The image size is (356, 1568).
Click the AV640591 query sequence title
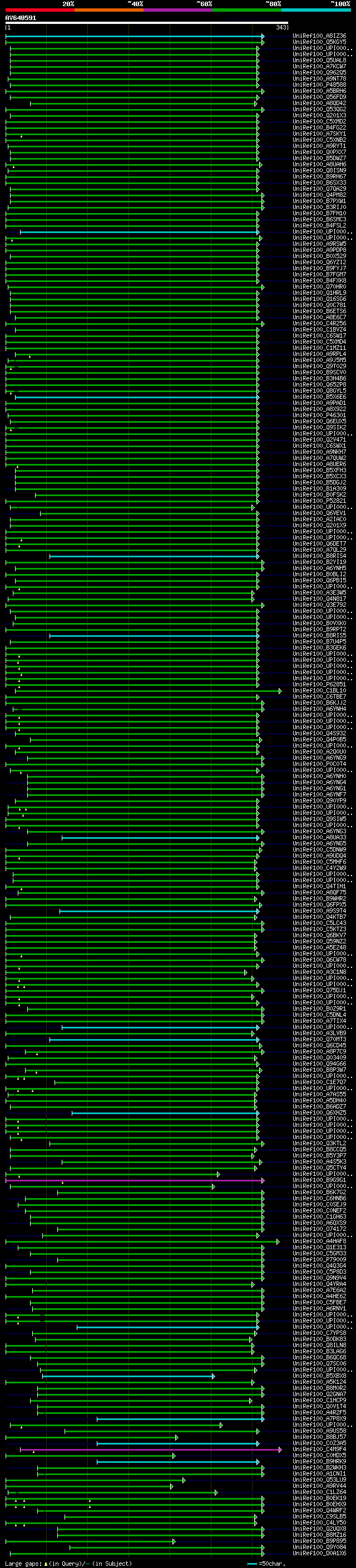coord(21,18)
